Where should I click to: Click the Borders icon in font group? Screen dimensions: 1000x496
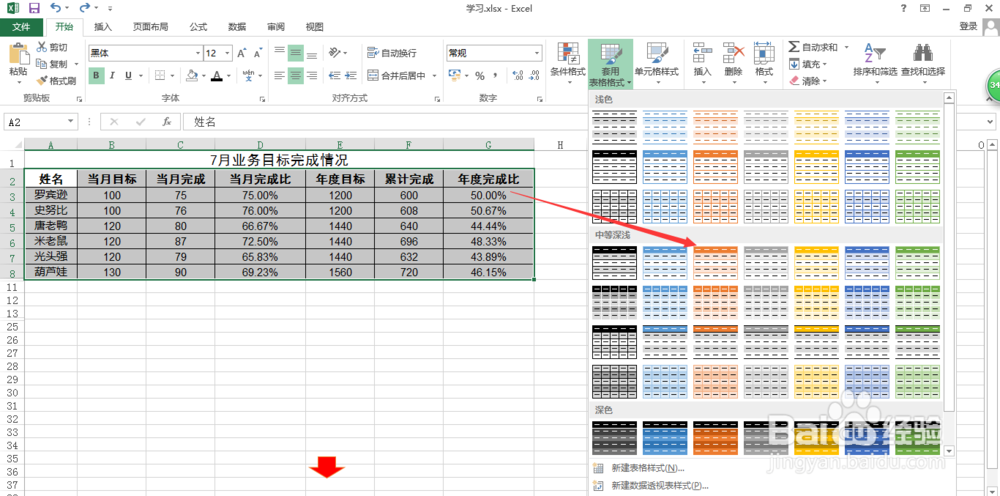[159, 76]
